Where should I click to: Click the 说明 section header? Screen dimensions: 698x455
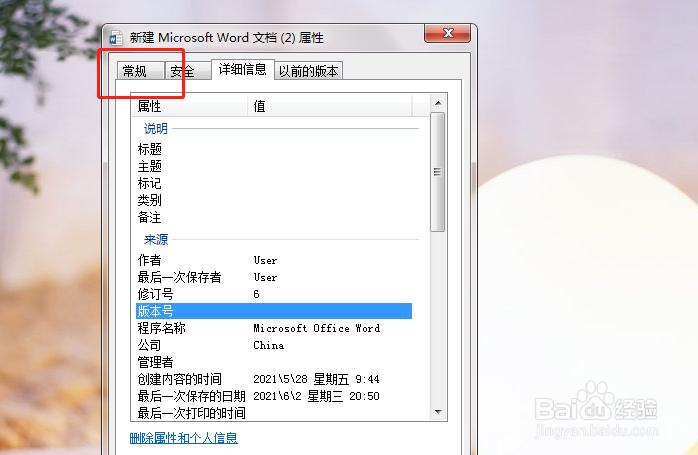pos(156,129)
